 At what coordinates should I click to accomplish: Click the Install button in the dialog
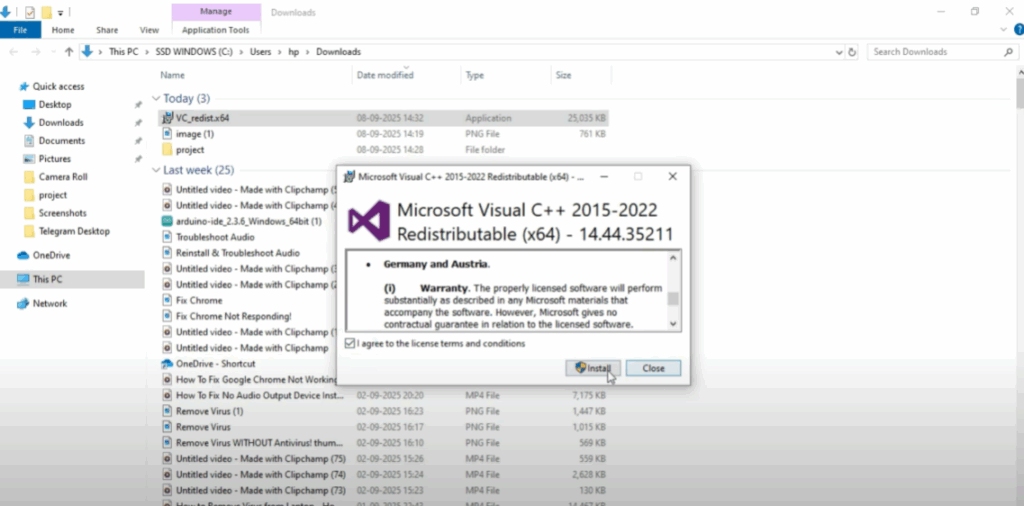pyautogui.click(x=594, y=368)
